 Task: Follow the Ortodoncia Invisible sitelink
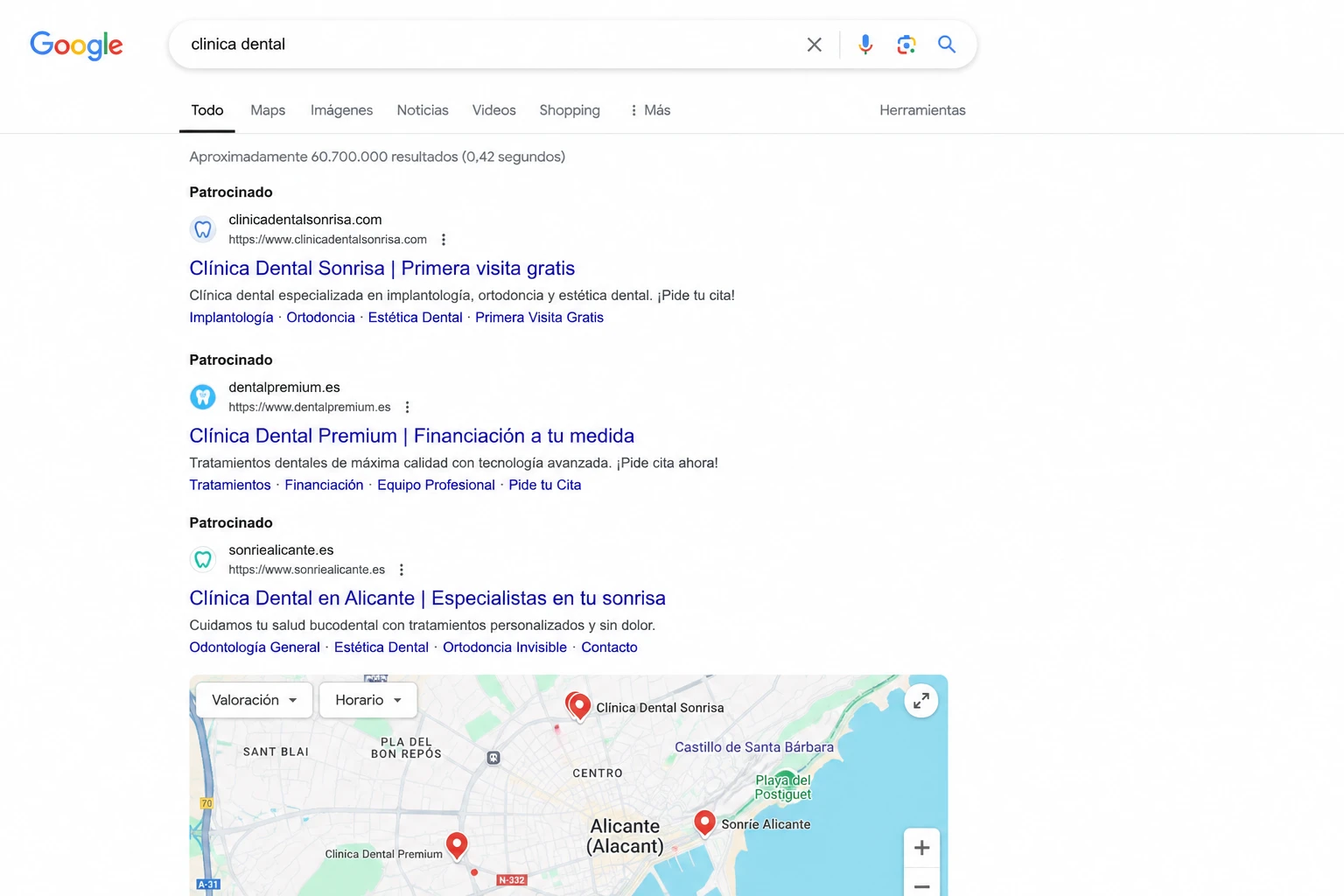pos(505,647)
